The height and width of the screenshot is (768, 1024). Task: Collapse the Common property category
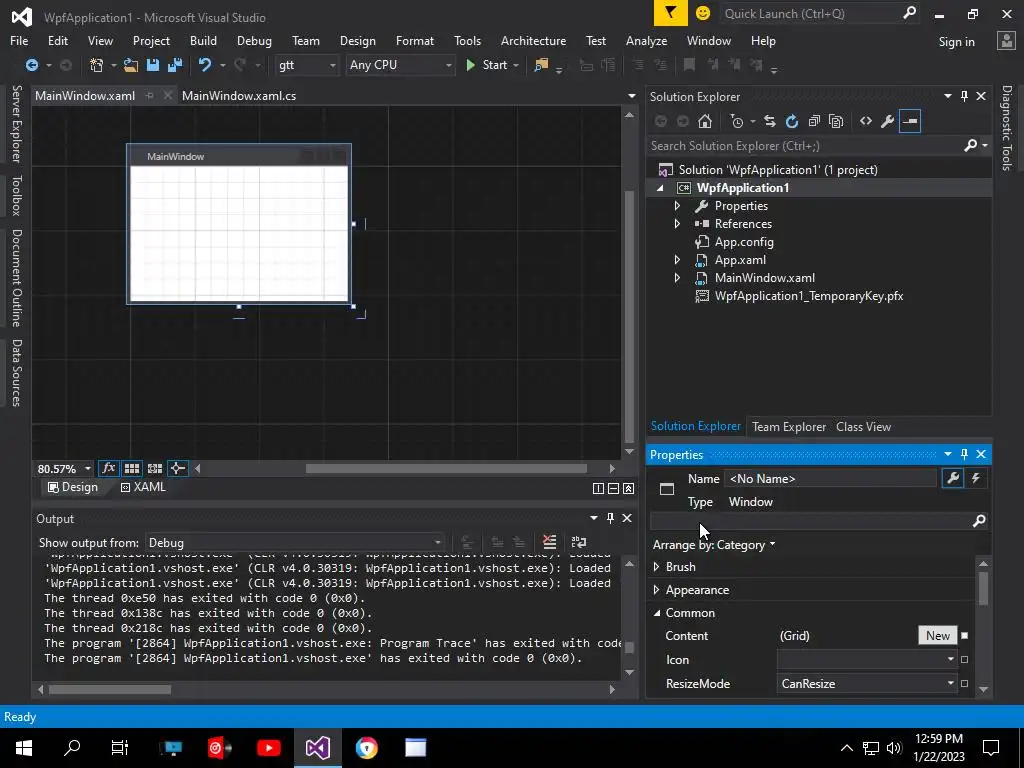656,613
